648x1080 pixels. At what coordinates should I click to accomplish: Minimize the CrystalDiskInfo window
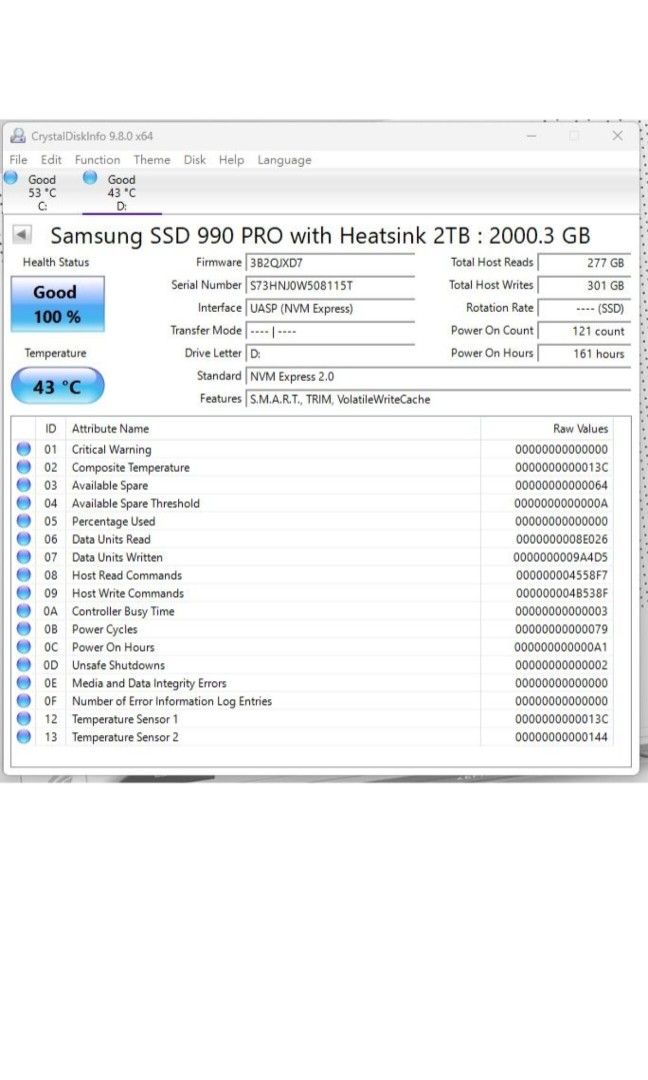tap(532, 136)
